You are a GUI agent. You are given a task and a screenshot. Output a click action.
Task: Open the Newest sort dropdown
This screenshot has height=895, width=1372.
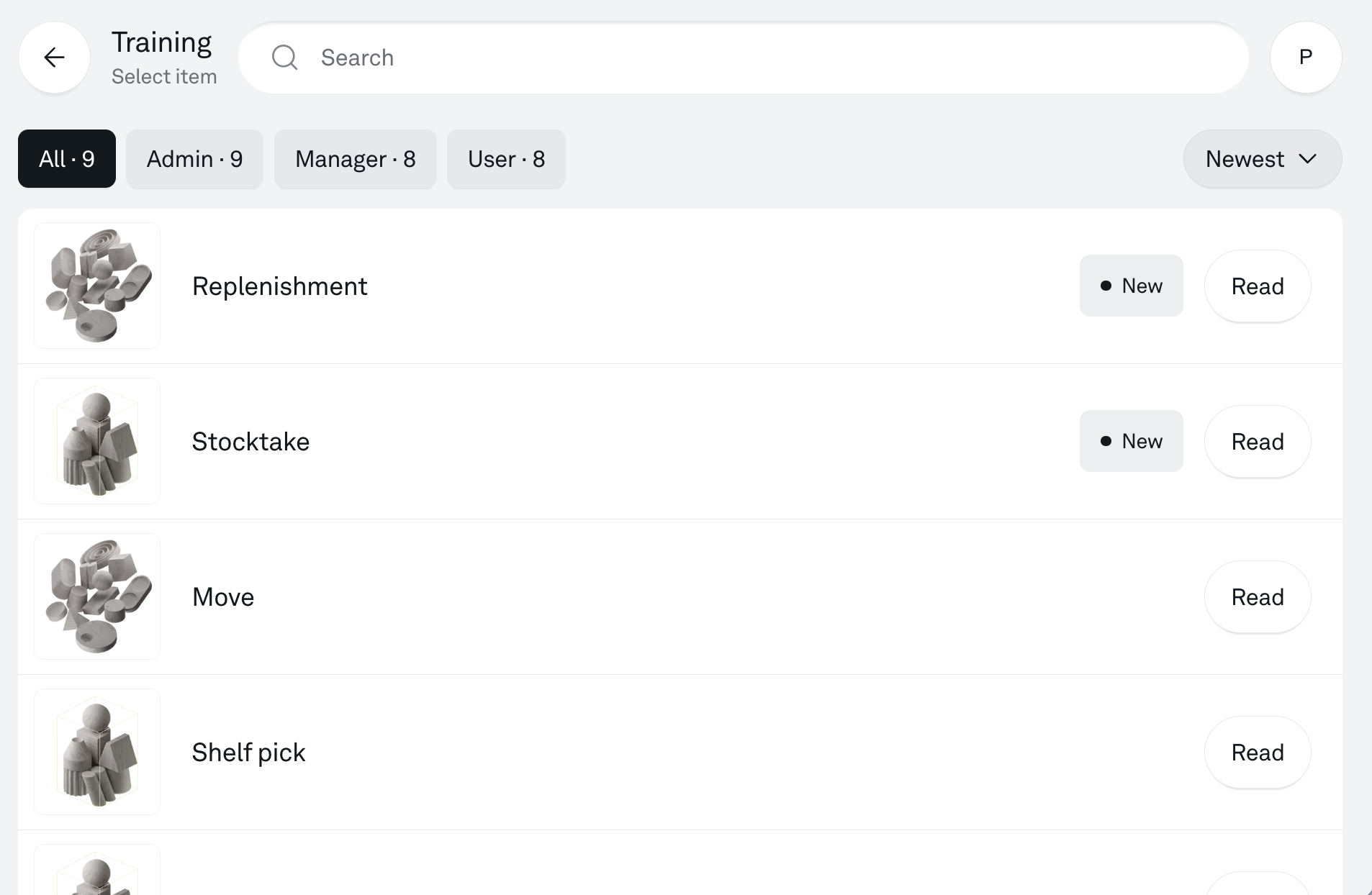[1262, 159]
